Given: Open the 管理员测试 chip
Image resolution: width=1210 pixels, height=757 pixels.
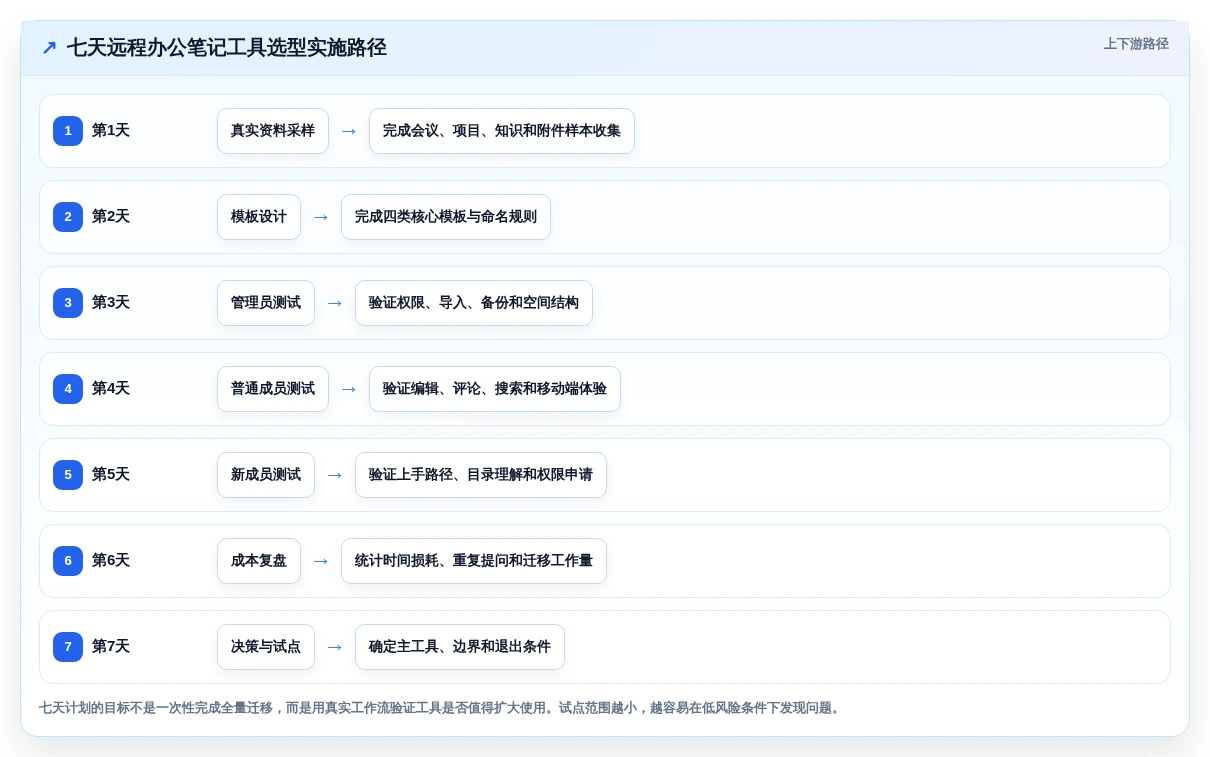Looking at the screenshot, I should (x=266, y=303).
